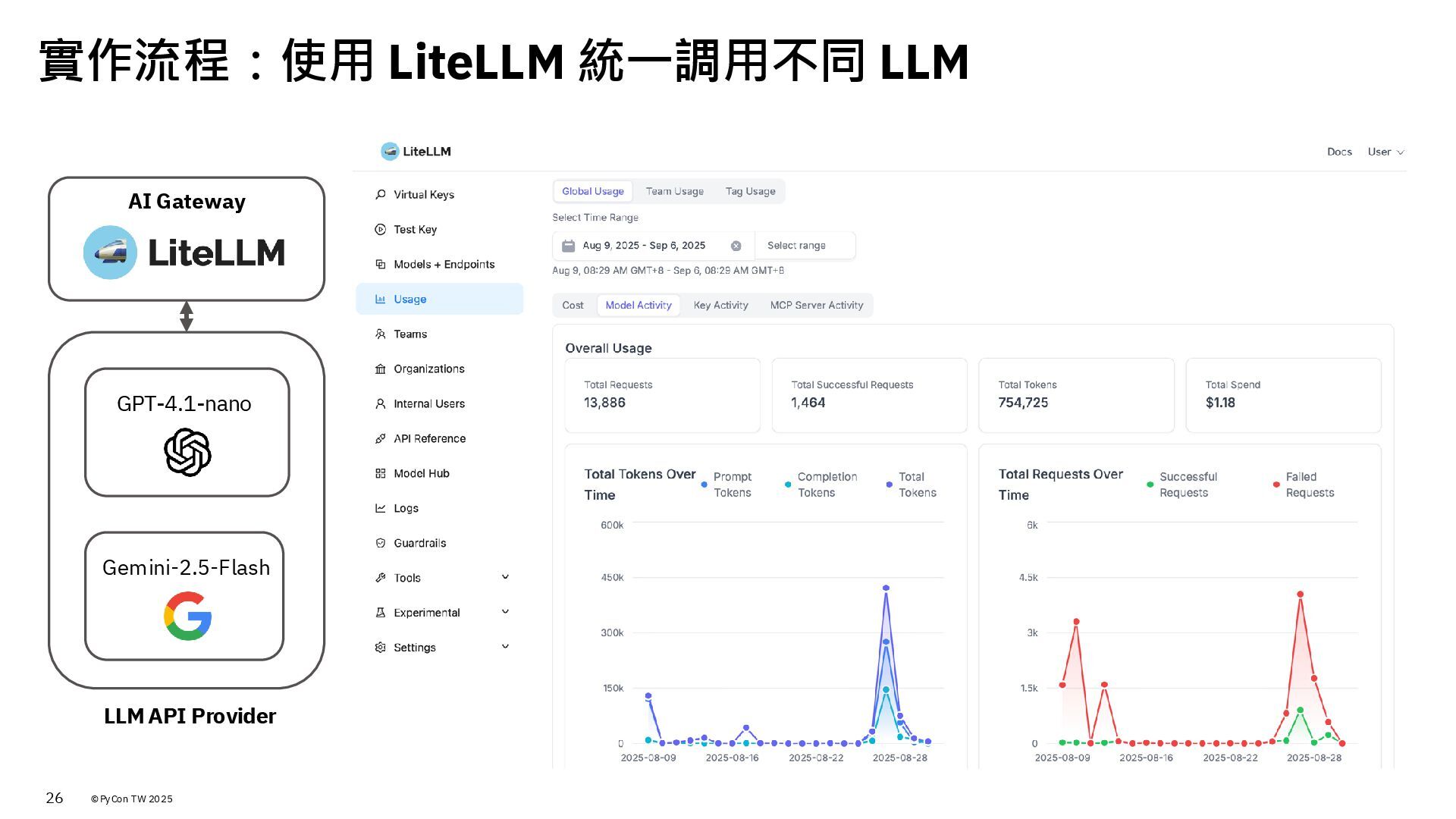Click the train icon in AI Gateway box
The image size is (1456, 819).
pyautogui.click(x=110, y=253)
